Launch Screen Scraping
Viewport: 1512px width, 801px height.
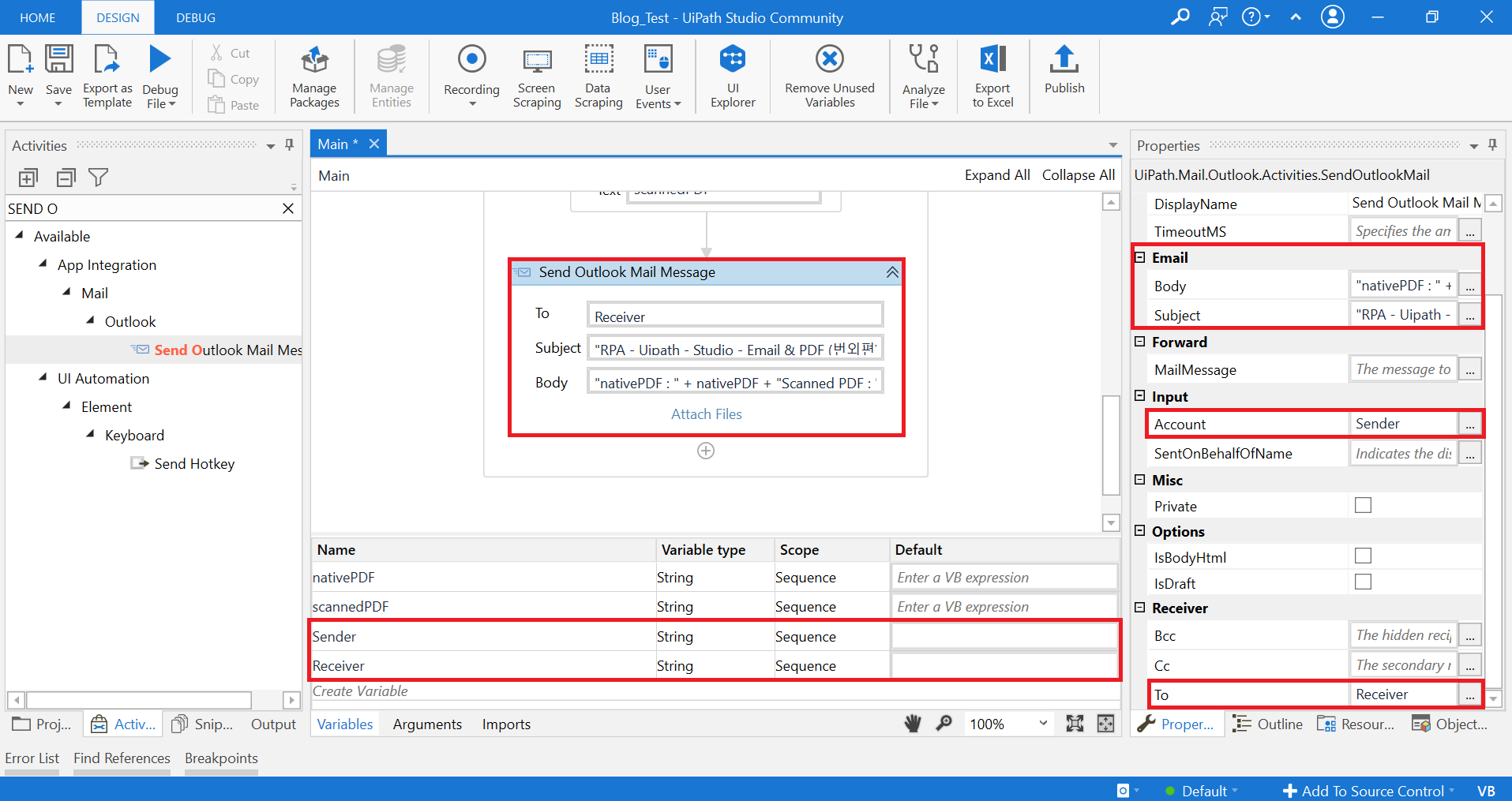537,77
